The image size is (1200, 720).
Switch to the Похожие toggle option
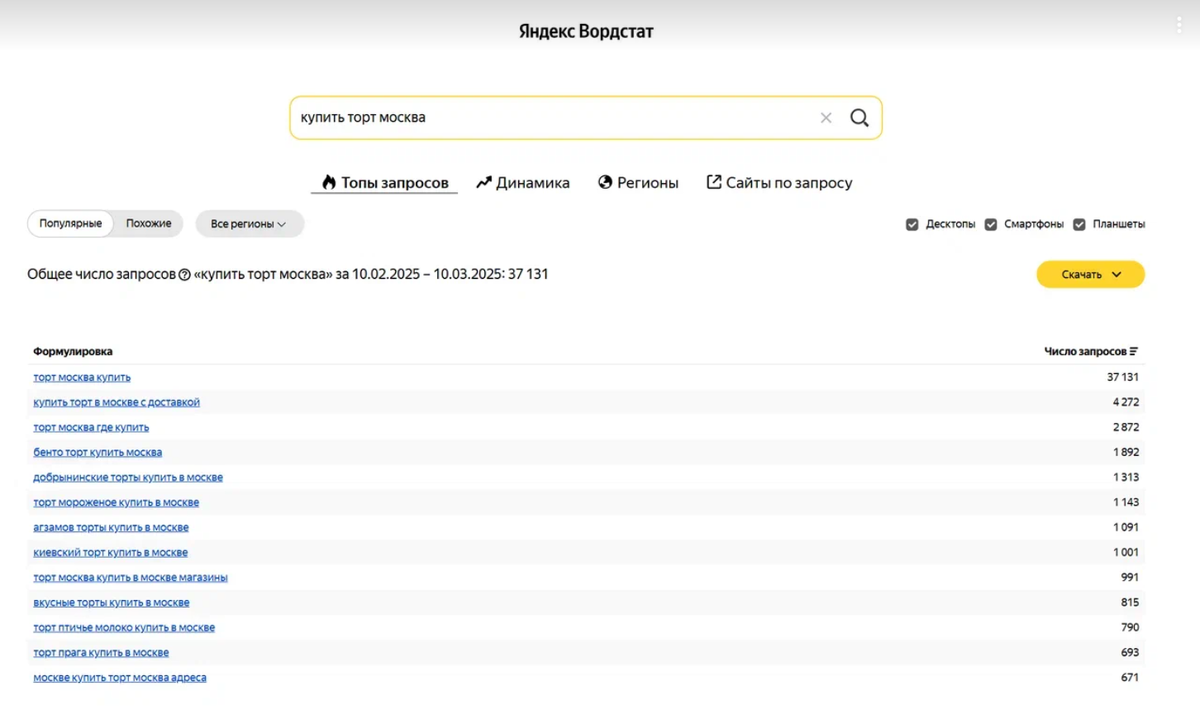click(149, 224)
